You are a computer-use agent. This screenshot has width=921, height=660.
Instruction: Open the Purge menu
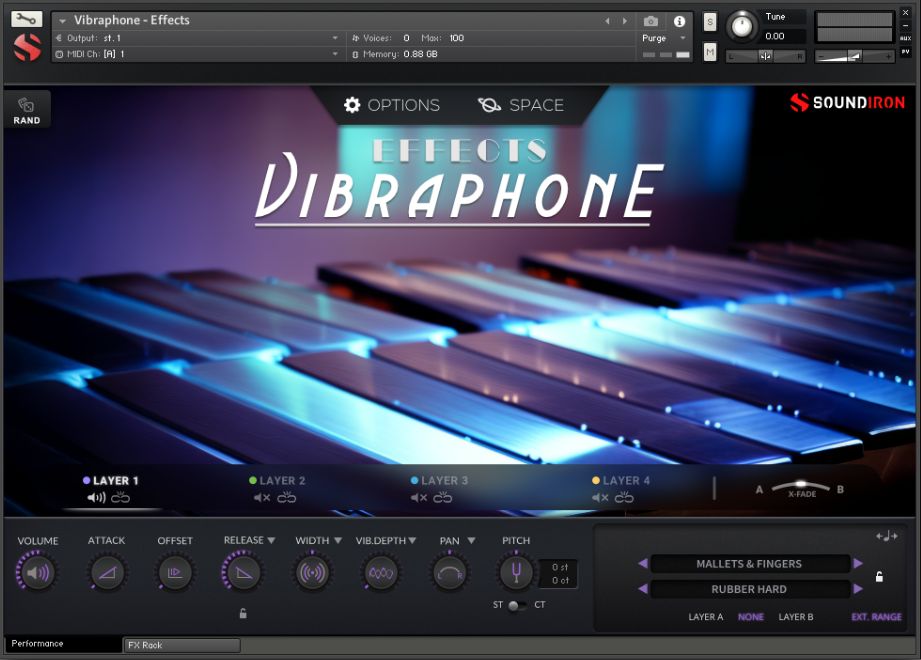[x=660, y=37]
